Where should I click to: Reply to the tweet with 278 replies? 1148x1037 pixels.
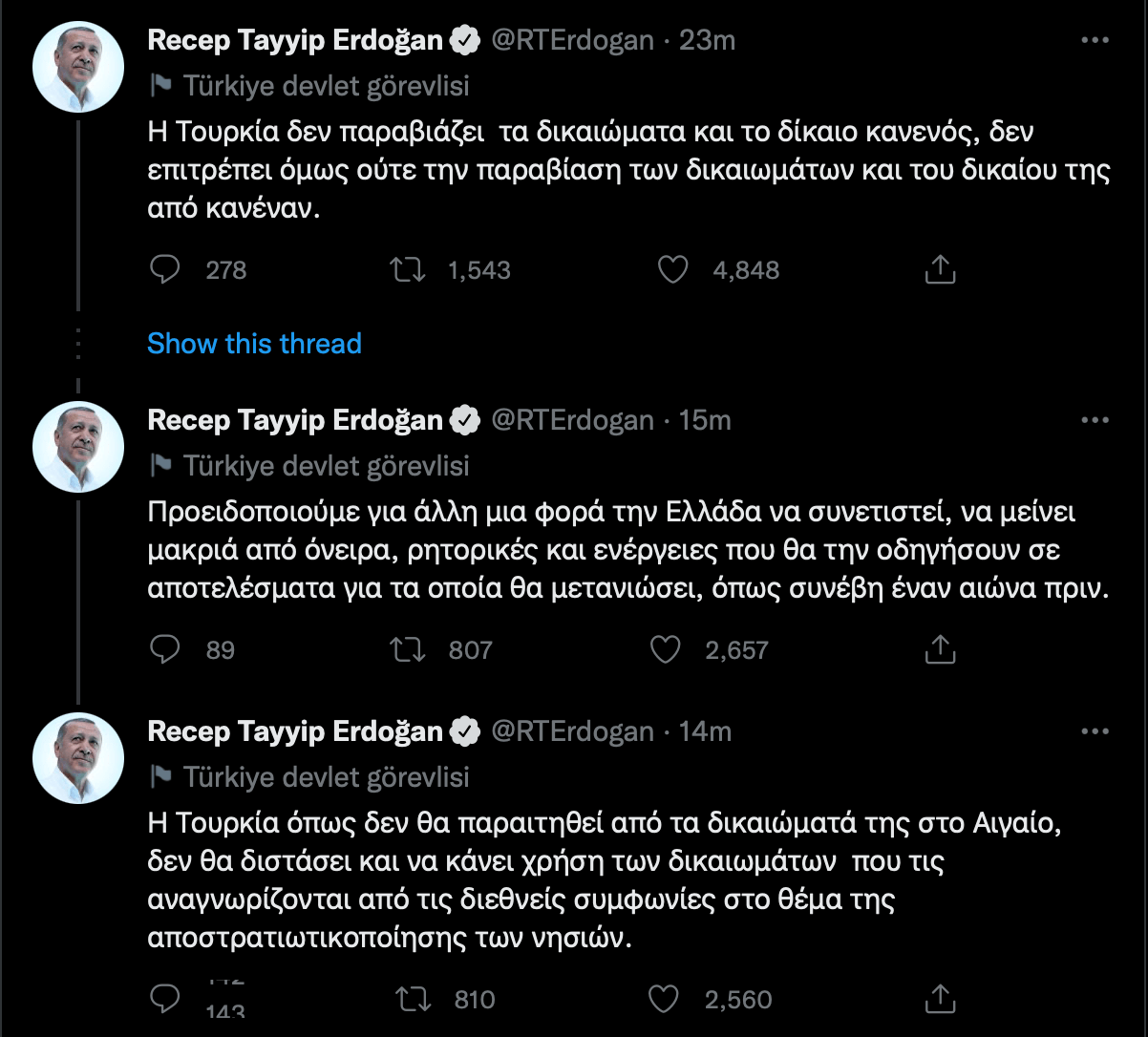coord(166,270)
